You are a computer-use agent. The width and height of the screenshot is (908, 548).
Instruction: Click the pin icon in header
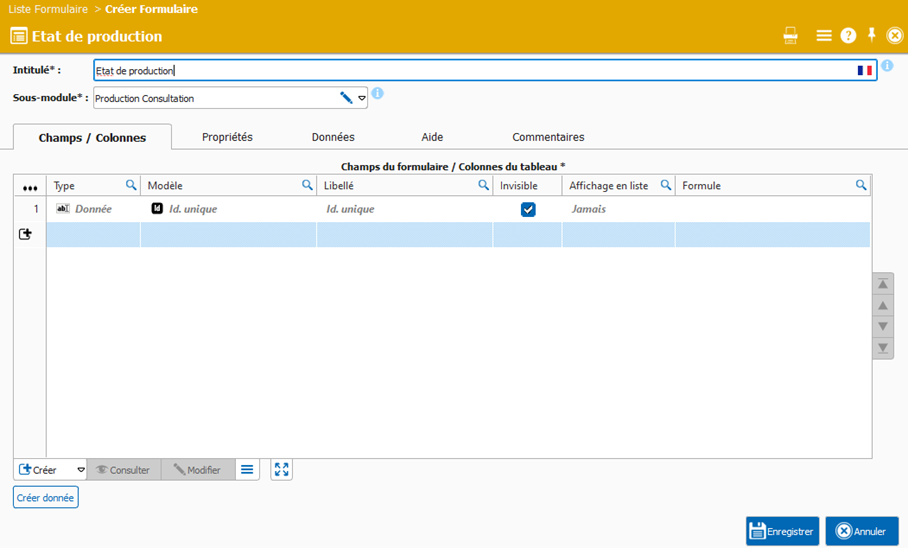(x=871, y=35)
